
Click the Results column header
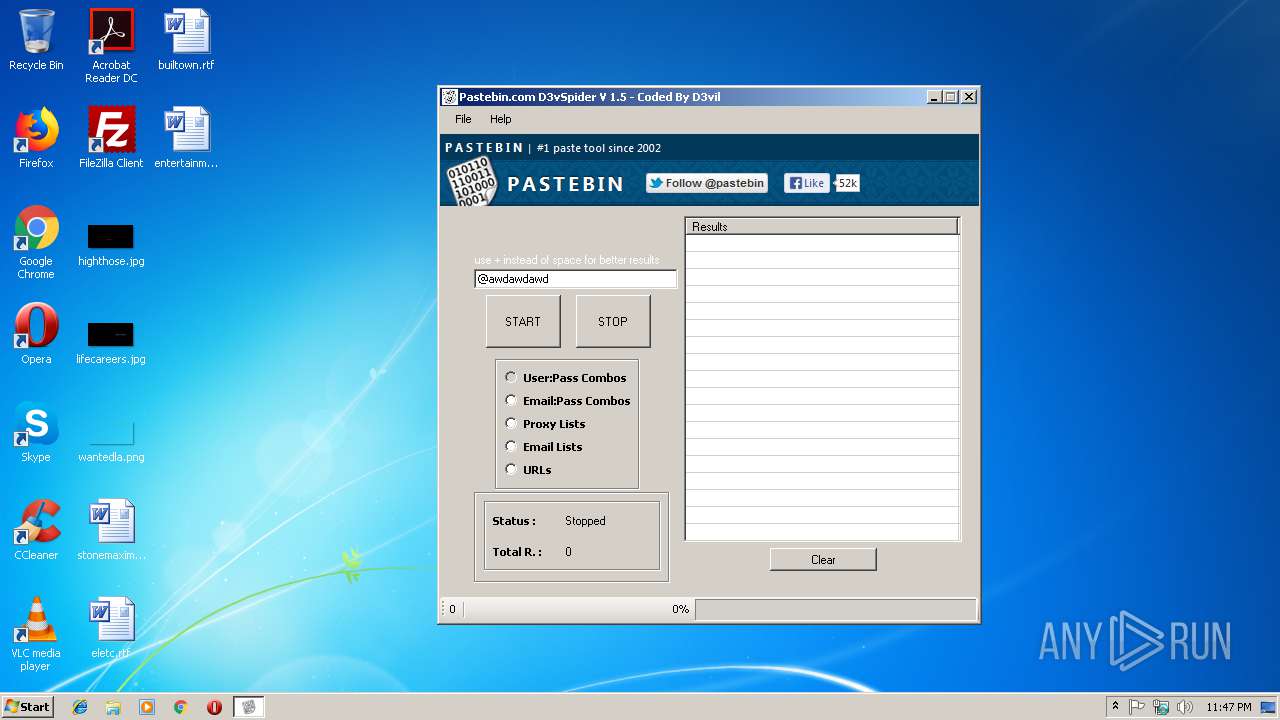[821, 227]
